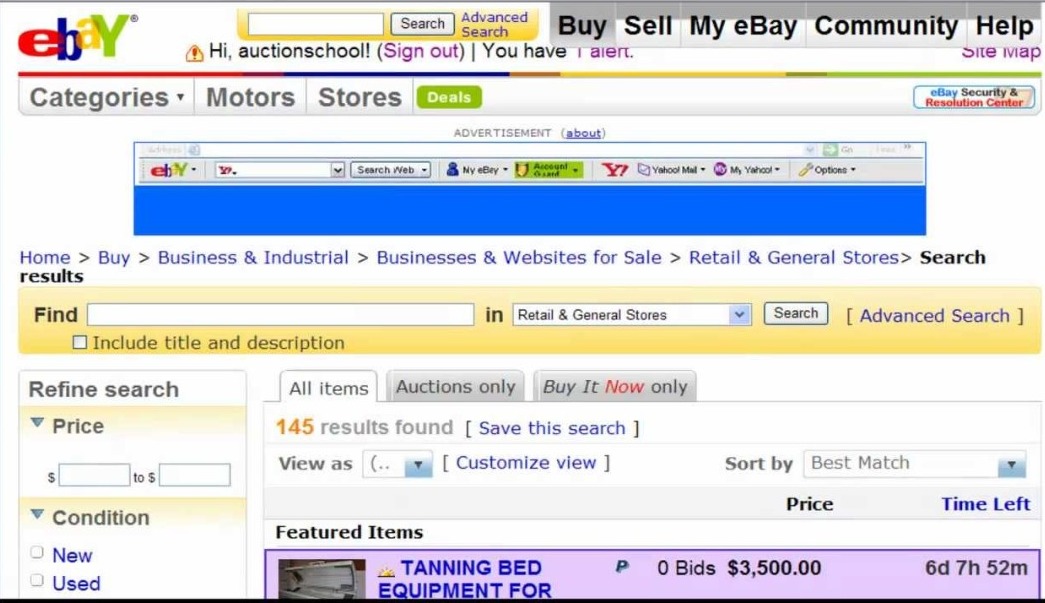Switch to the Buy It Now only tab
Screen dimensions: 1045x603
pos(614,387)
